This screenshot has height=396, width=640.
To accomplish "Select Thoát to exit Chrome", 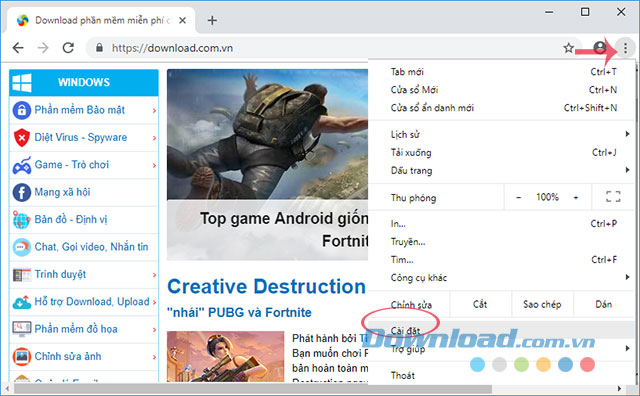I will pos(501,375).
